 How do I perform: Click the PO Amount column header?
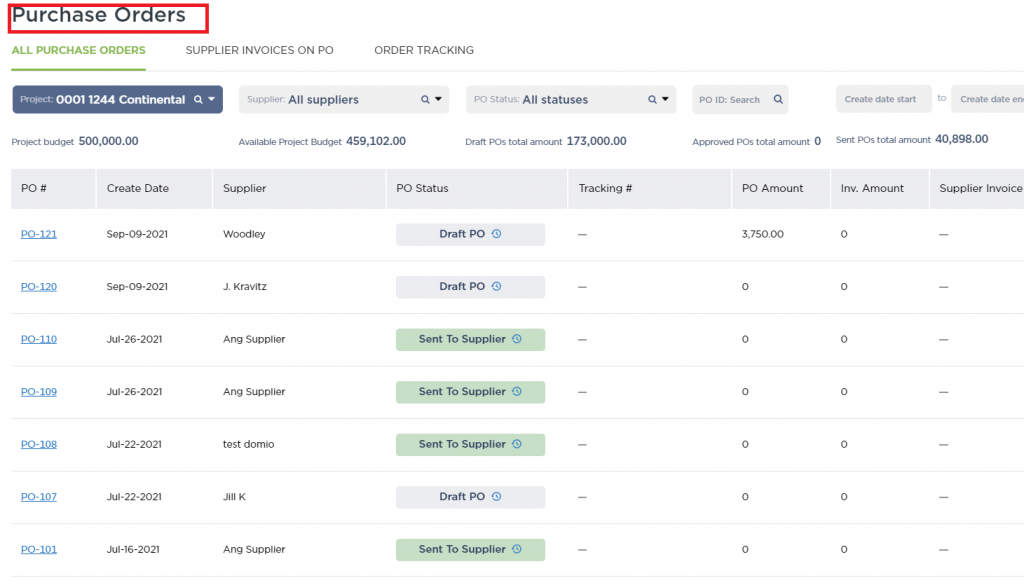[x=772, y=188]
